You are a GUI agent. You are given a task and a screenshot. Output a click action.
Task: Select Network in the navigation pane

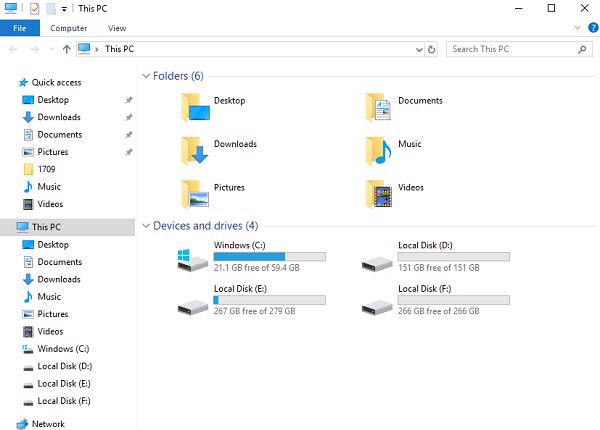point(48,424)
